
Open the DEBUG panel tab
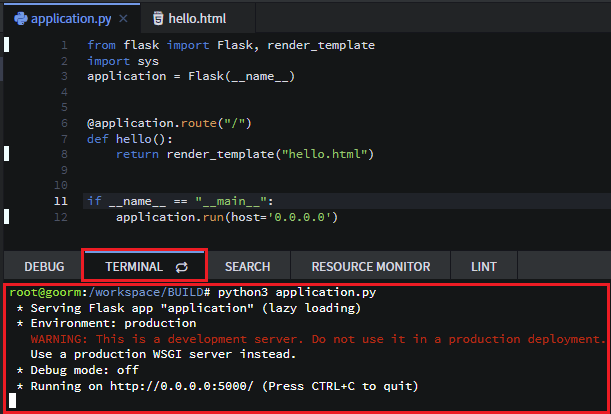pos(44,267)
